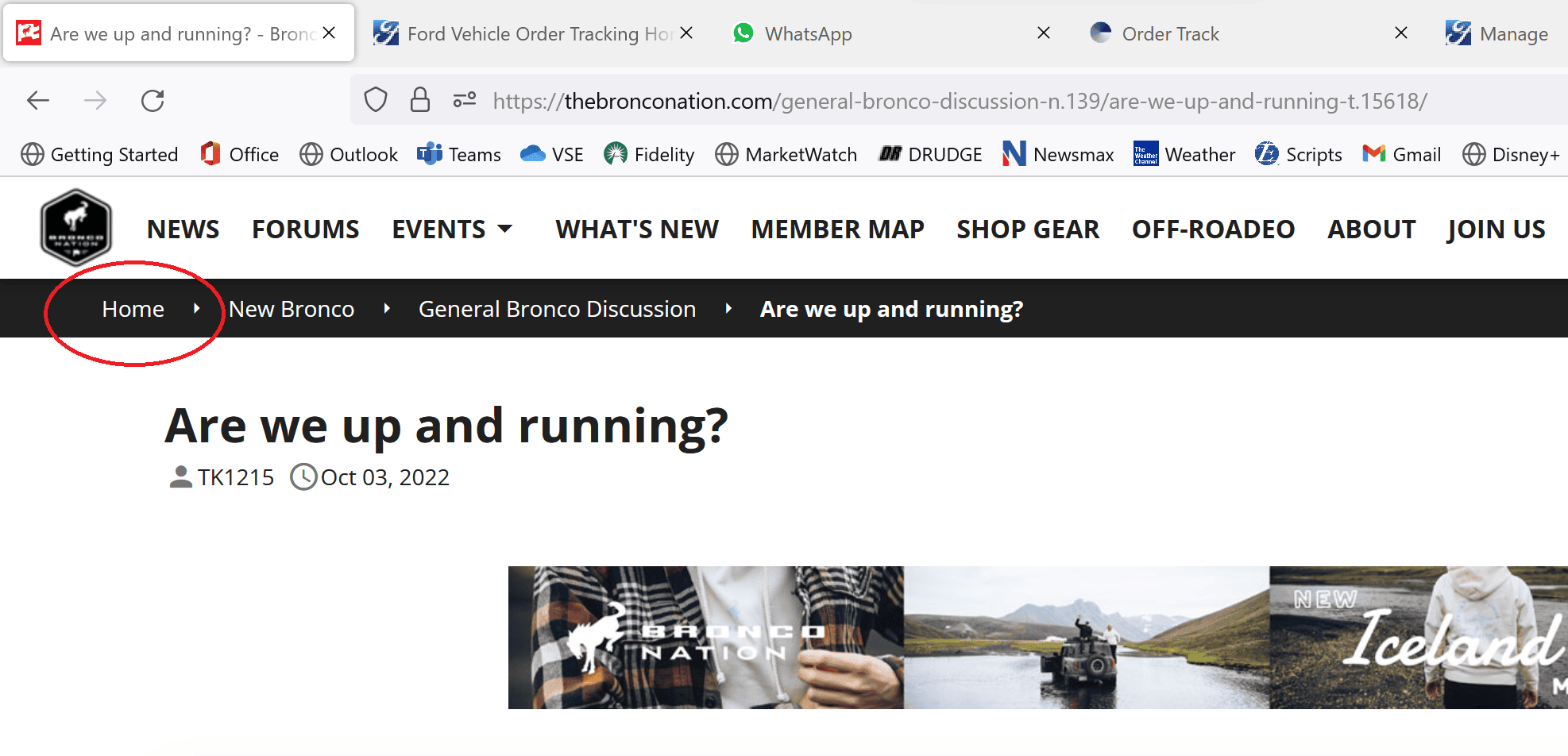Click the 'Are we up and running?' heading
The image size is (1568, 756).
point(446,426)
